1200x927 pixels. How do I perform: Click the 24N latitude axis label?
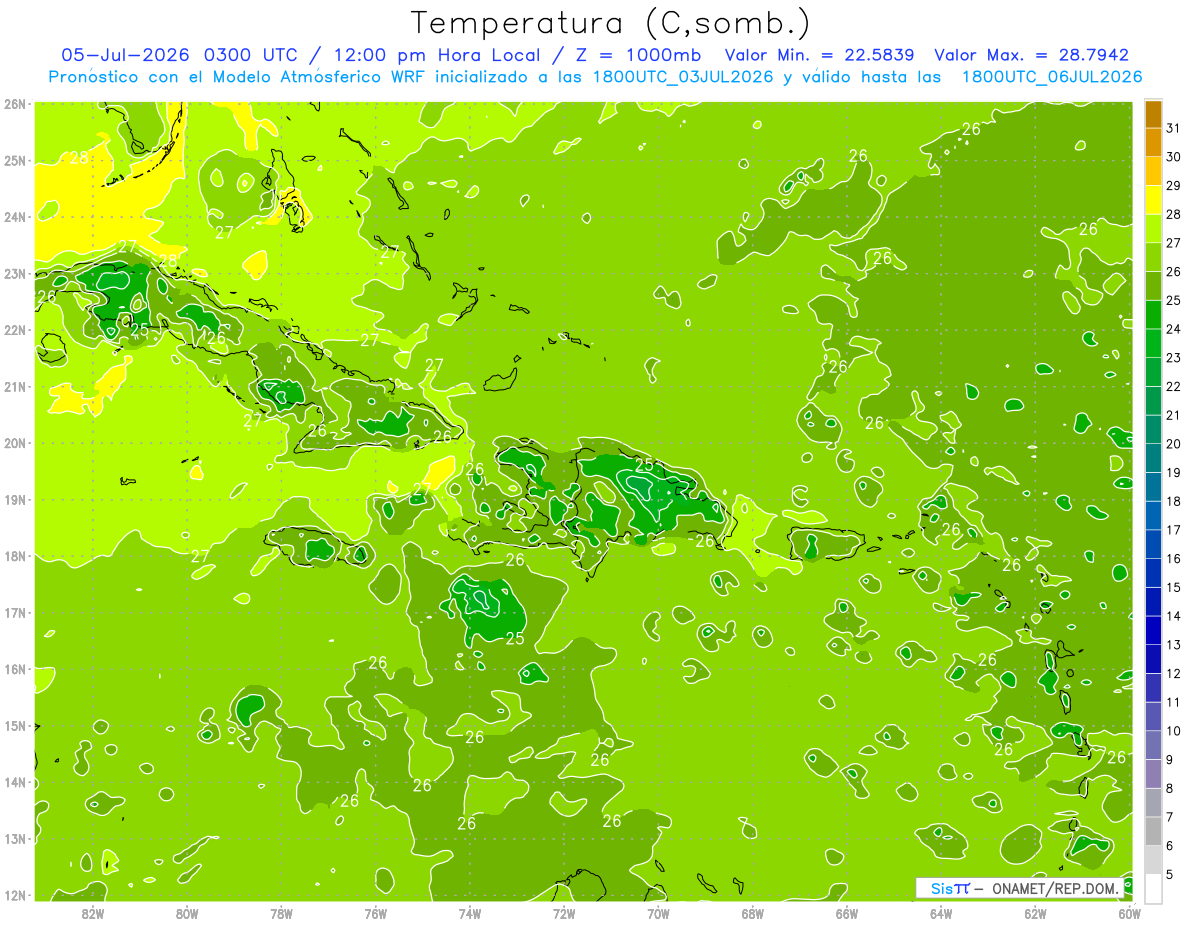tap(15, 217)
